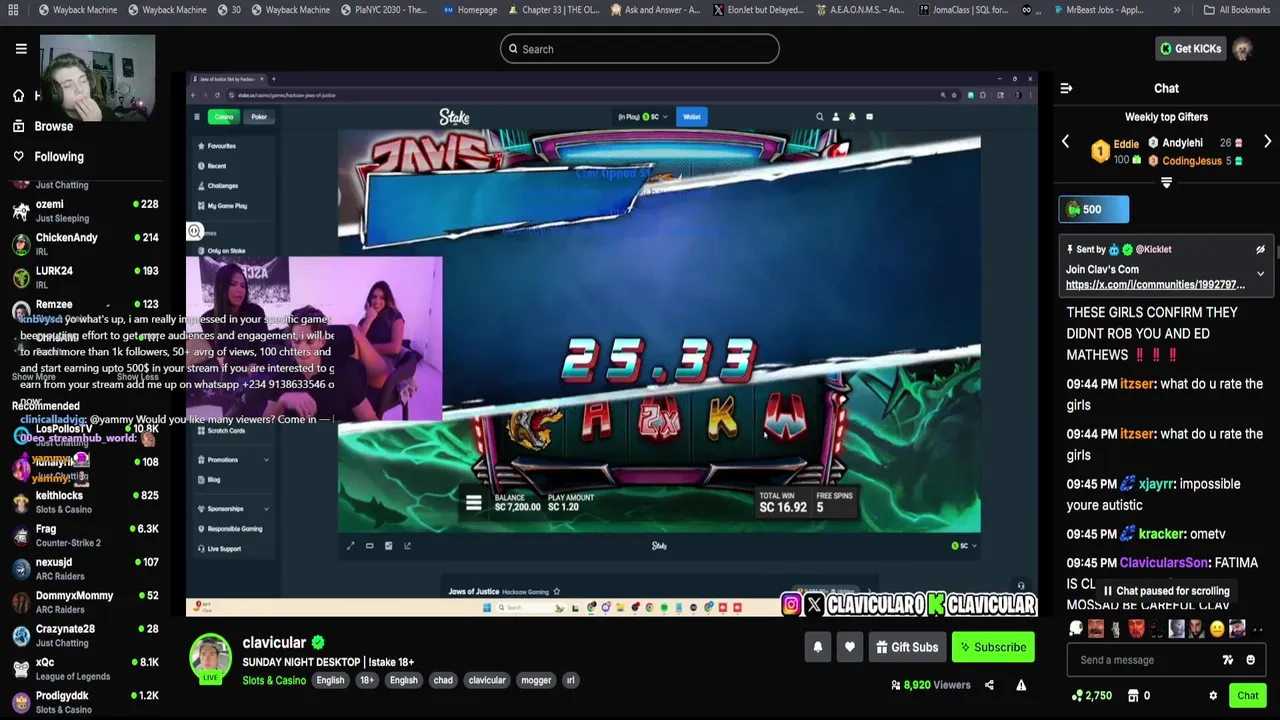
Task: Follow the channel with heart icon
Action: coord(849,647)
